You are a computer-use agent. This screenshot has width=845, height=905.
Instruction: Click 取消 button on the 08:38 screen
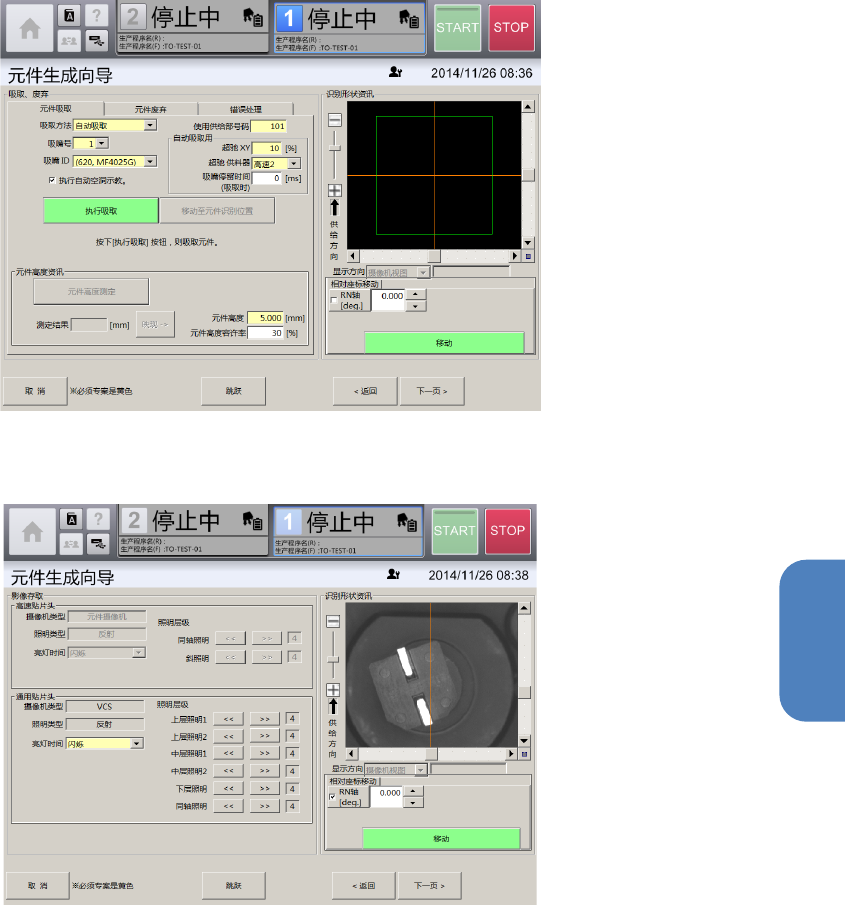click(x=38, y=885)
